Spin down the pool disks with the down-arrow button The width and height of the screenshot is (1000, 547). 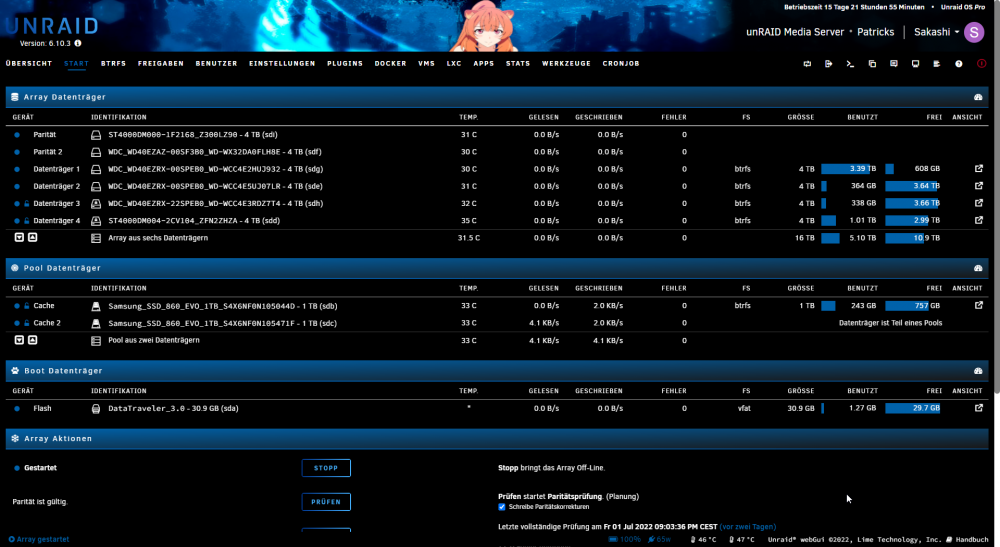[x=19, y=340]
